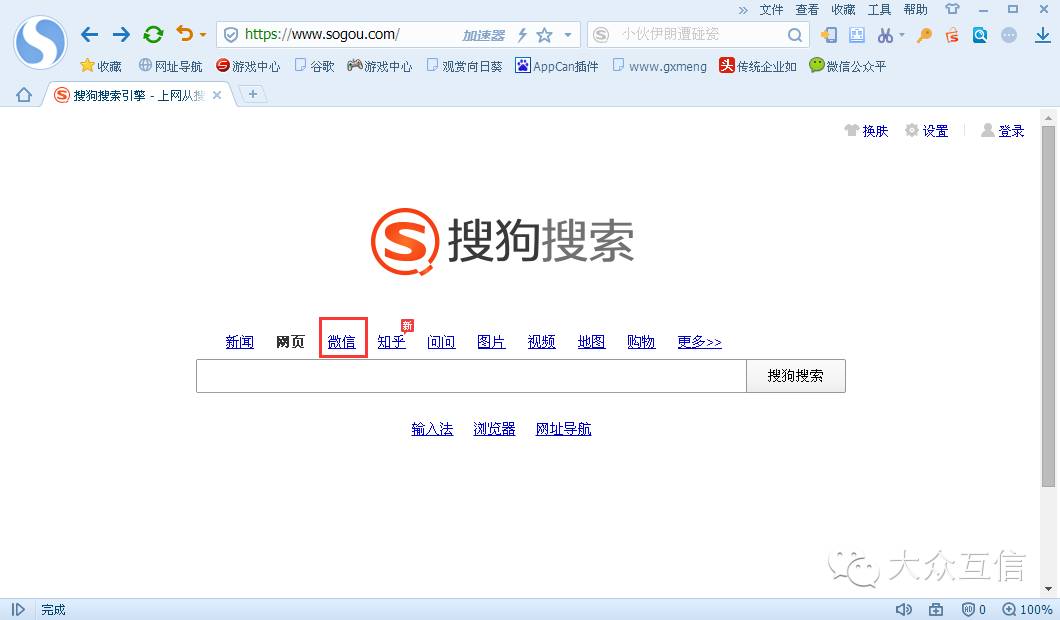Open the 收藏 star bookmarks button
The width and height of the screenshot is (1060, 620).
pyautogui.click(x=101, y=66)
